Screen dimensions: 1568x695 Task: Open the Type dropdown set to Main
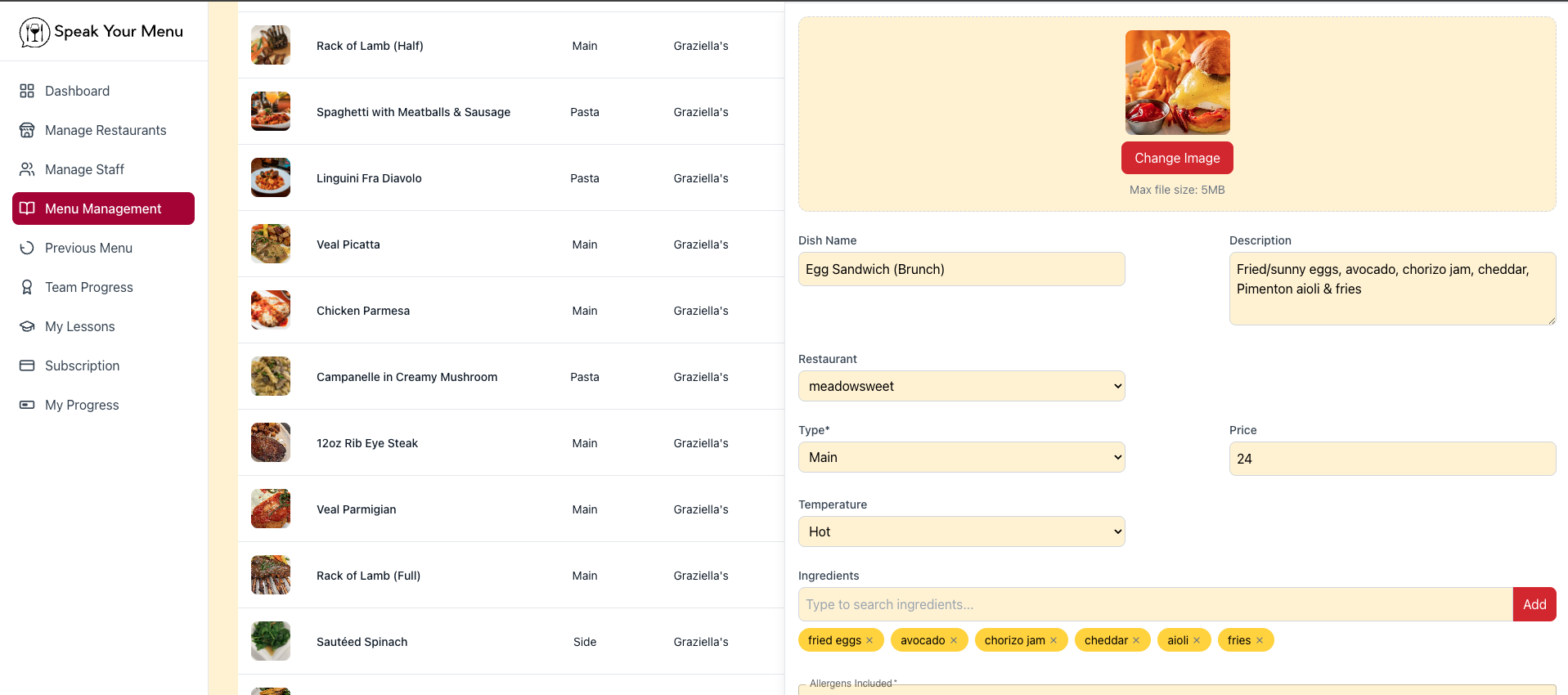pyautogui.click(x=961, y=457)
